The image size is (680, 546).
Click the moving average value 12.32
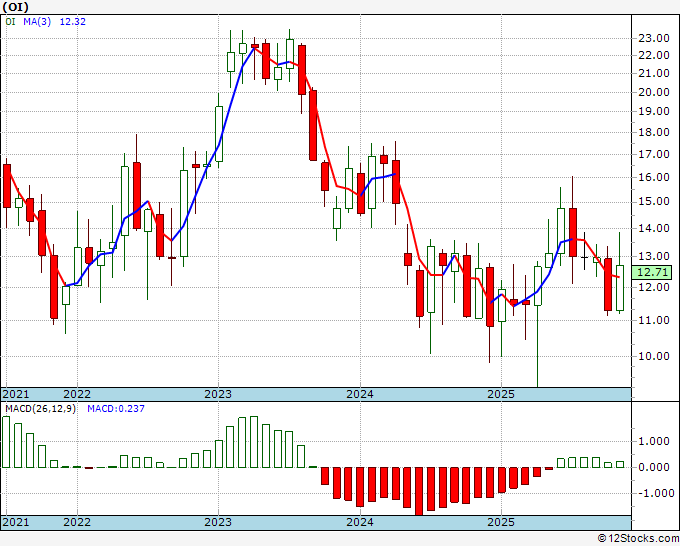tap(72, 22)
